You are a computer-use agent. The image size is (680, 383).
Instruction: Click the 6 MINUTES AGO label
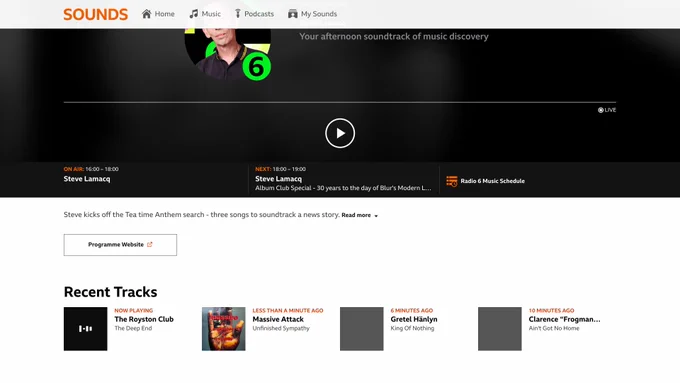(x=412, y=311)
